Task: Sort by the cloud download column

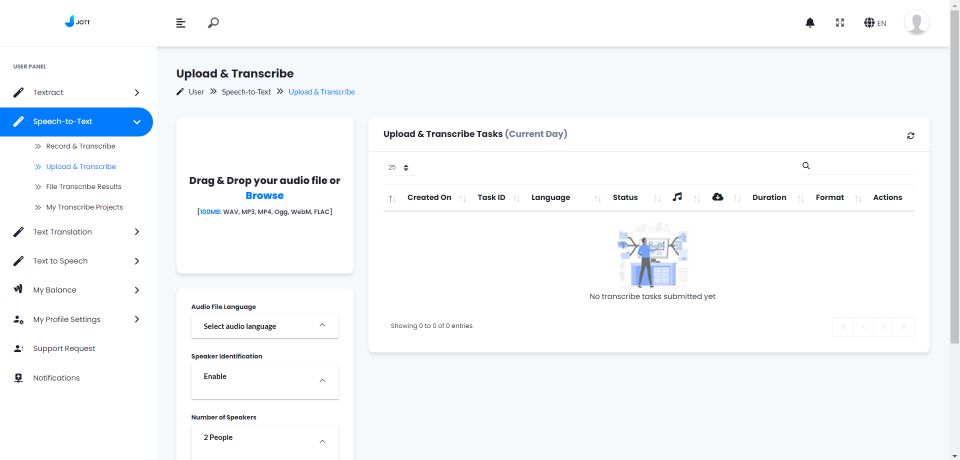Action: pos(717,197)
